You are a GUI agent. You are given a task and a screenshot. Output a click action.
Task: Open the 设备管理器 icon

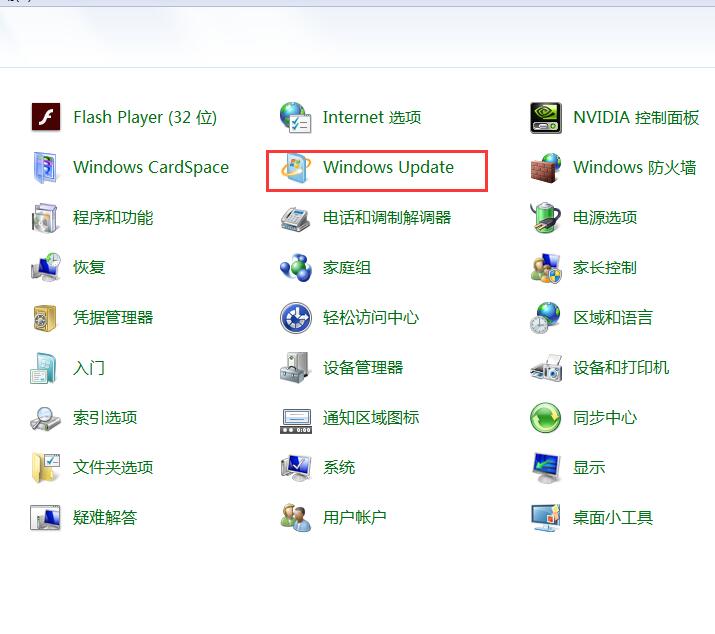coord(295,368)
